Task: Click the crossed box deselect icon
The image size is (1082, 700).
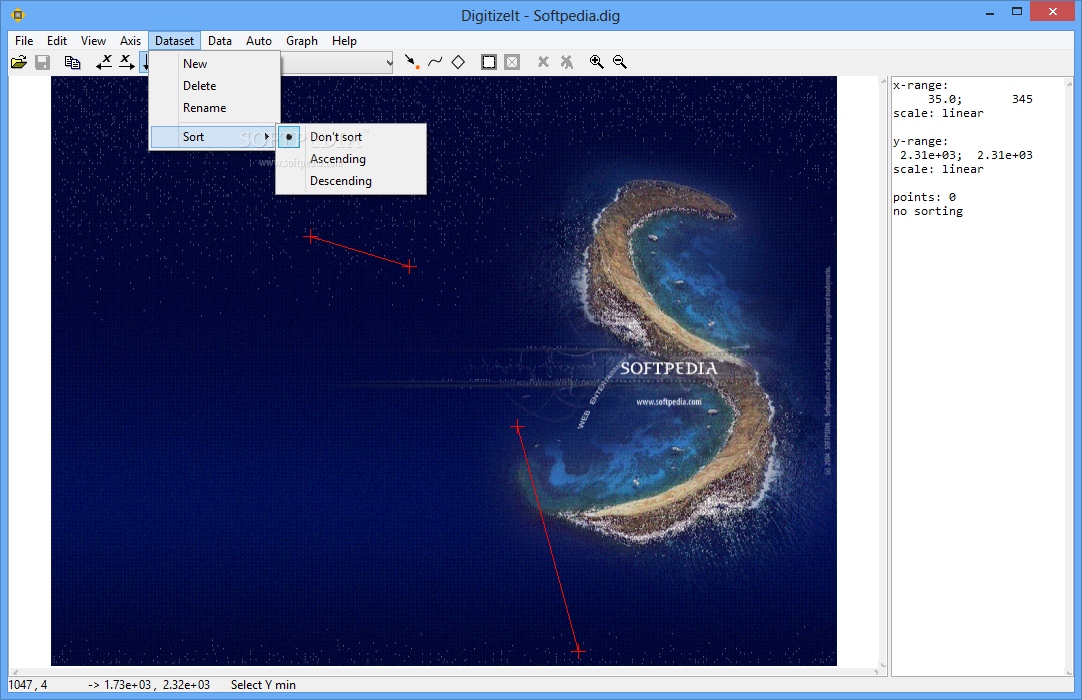Action: 512,62
